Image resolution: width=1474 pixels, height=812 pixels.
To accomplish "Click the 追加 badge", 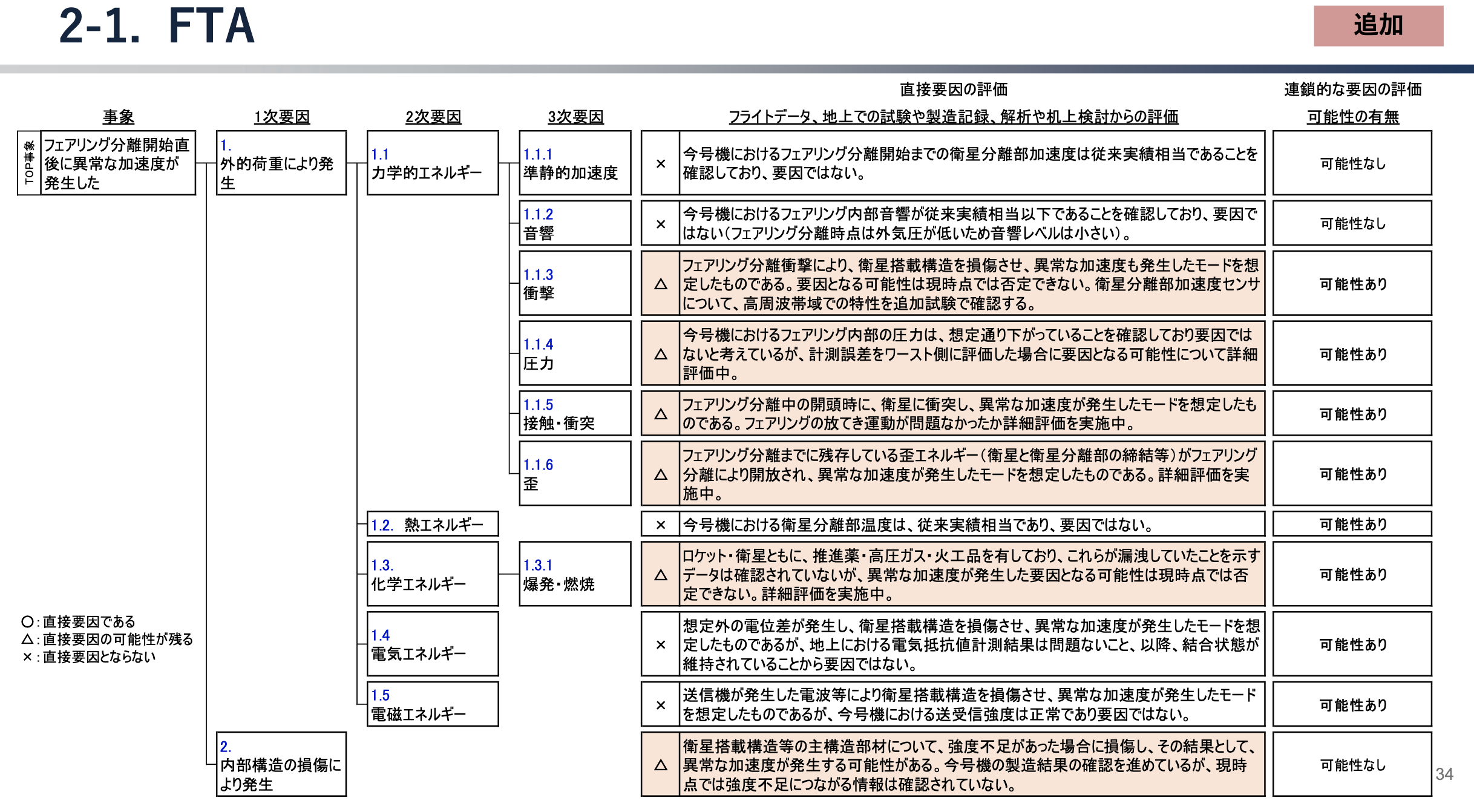I will pos(1378,25).
